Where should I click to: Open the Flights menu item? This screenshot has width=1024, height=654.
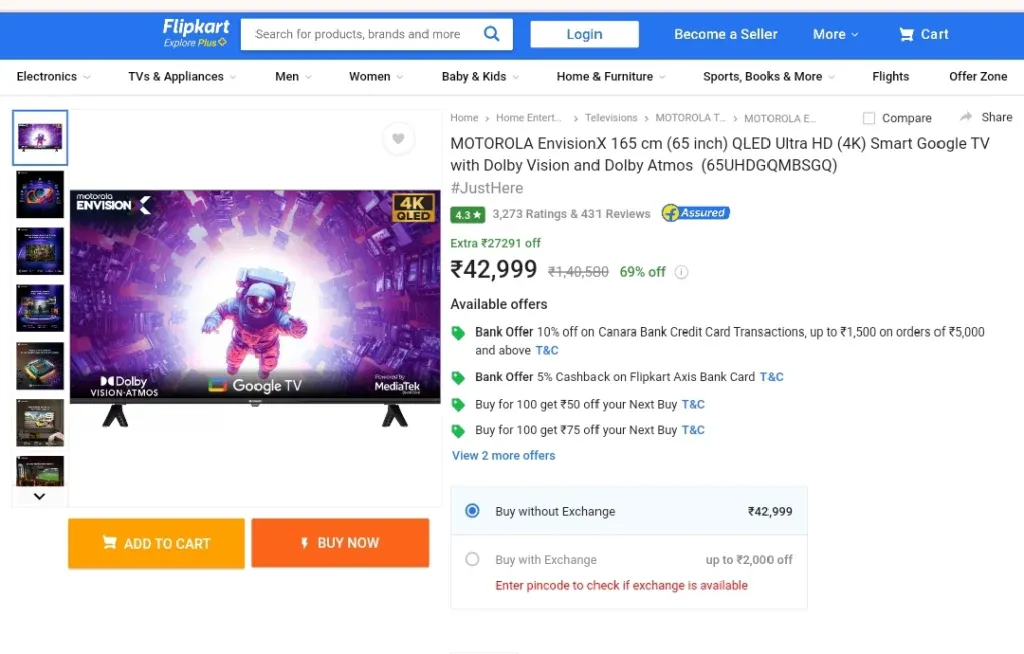[890, 76]
